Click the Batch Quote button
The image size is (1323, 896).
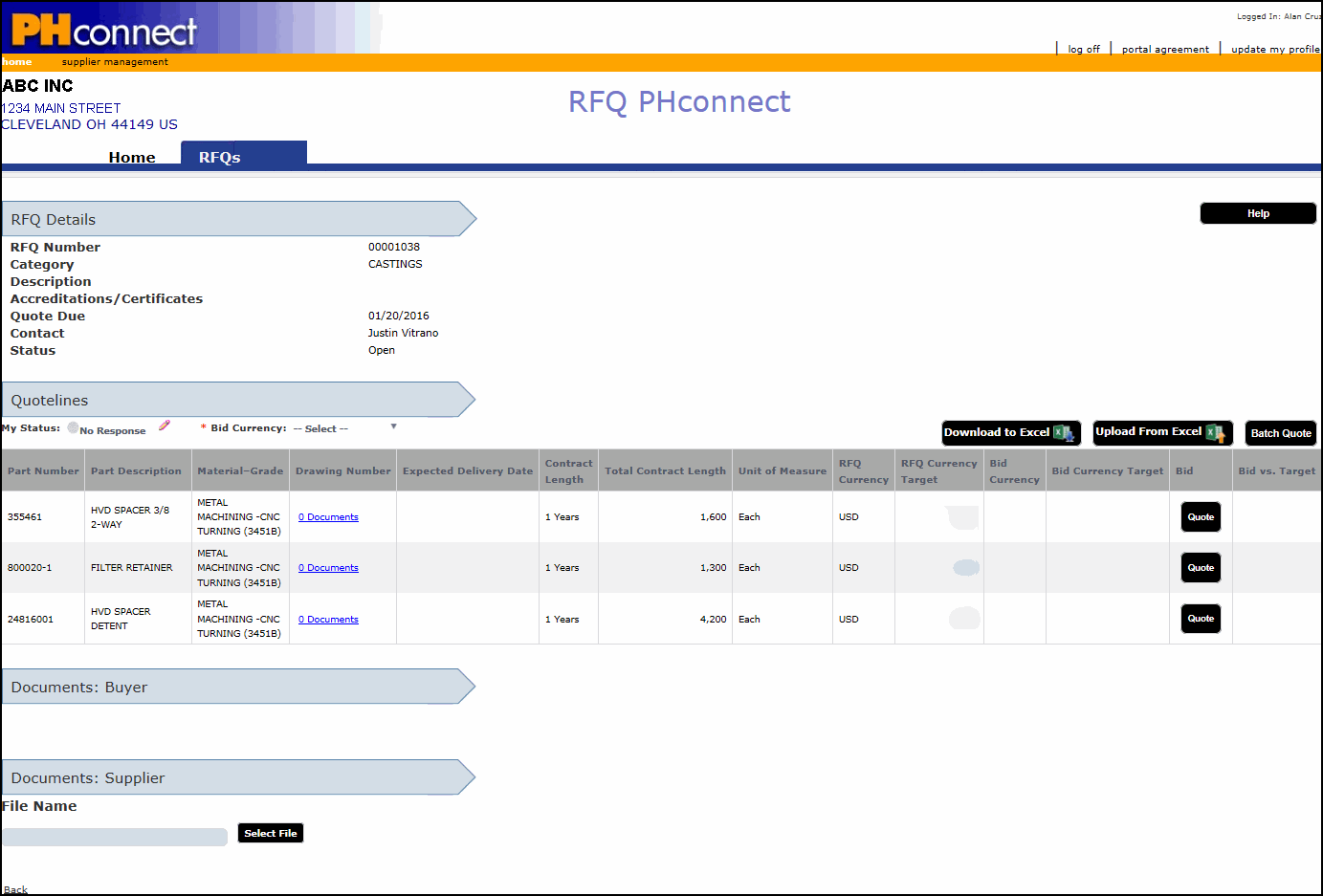point(1280,433)
